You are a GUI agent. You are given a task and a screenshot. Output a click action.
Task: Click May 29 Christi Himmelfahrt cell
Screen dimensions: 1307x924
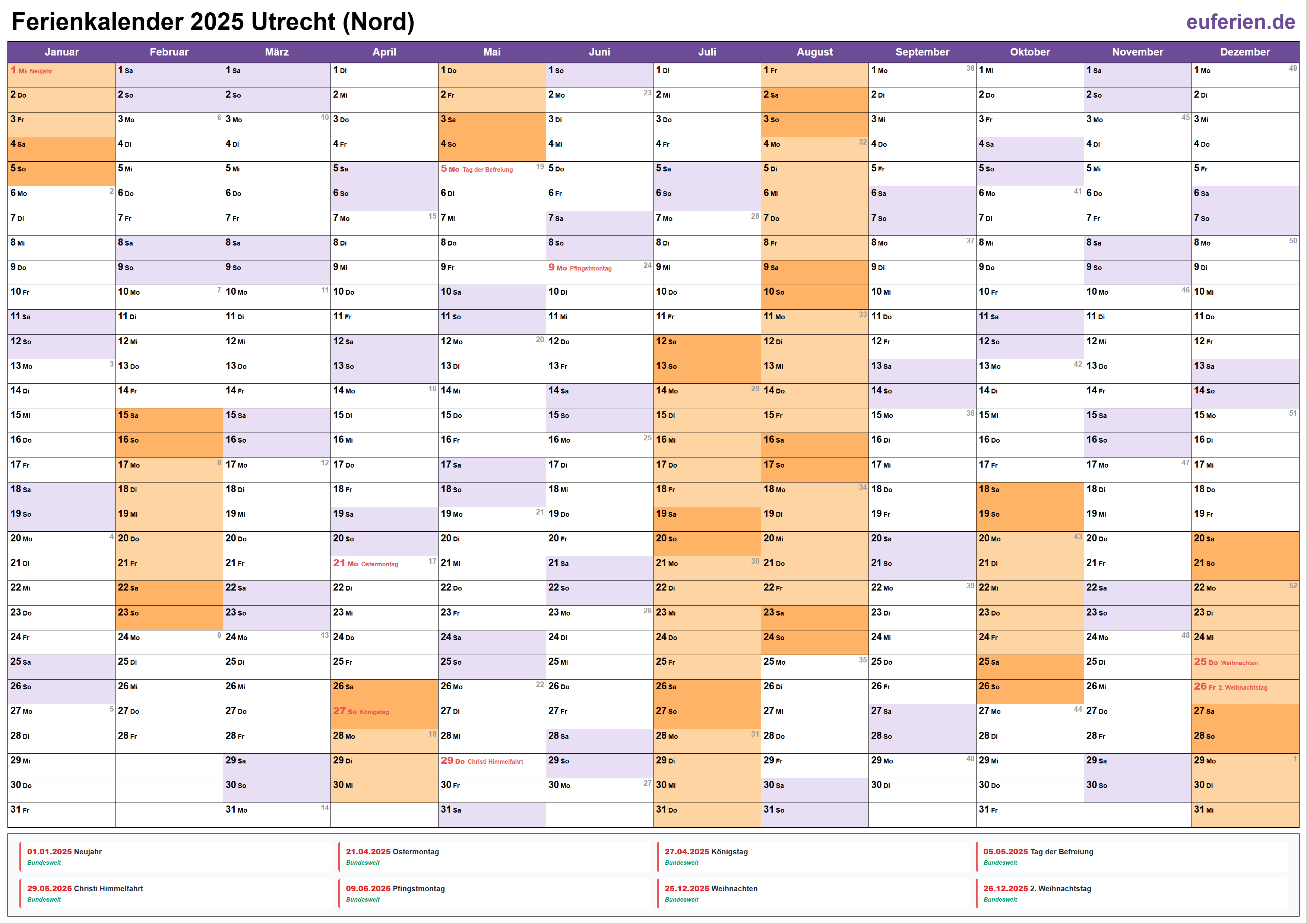click(x=491, y=765)
